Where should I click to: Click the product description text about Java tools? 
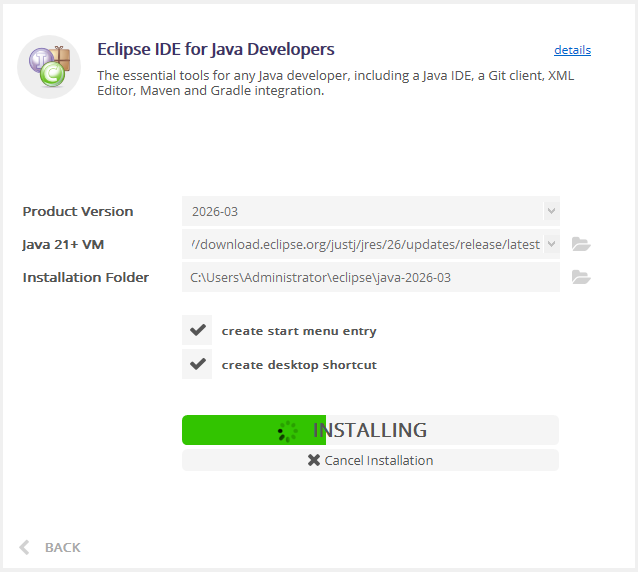[x=336, y=83]
